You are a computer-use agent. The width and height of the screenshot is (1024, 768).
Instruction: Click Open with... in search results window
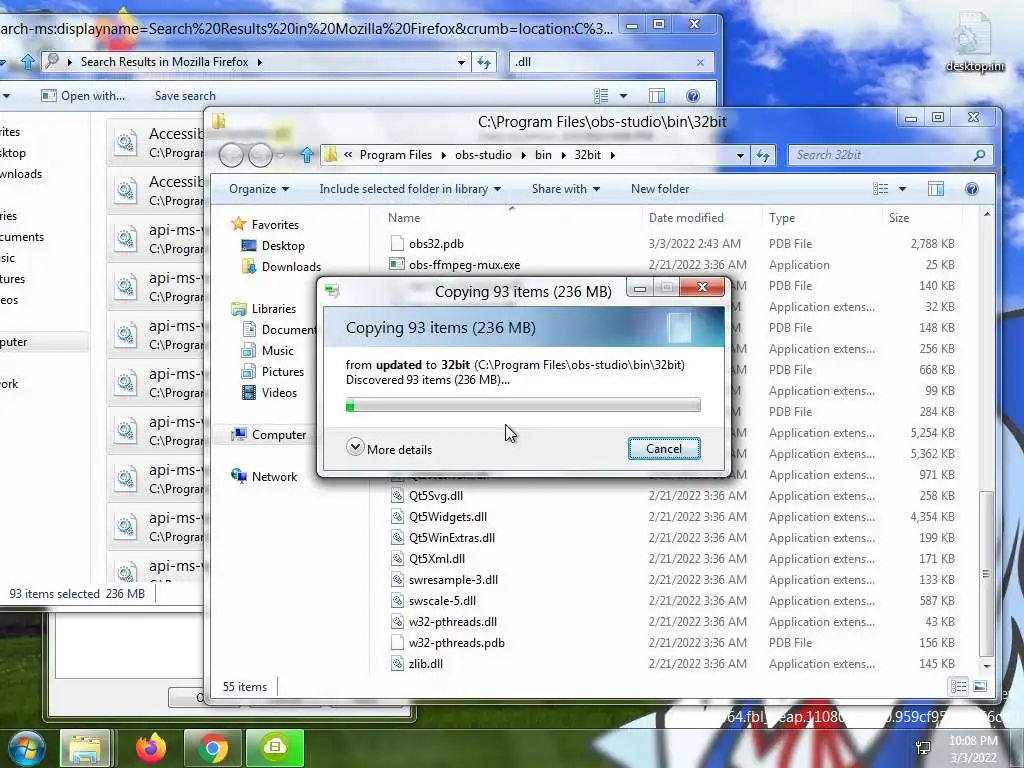pos(83,96)
